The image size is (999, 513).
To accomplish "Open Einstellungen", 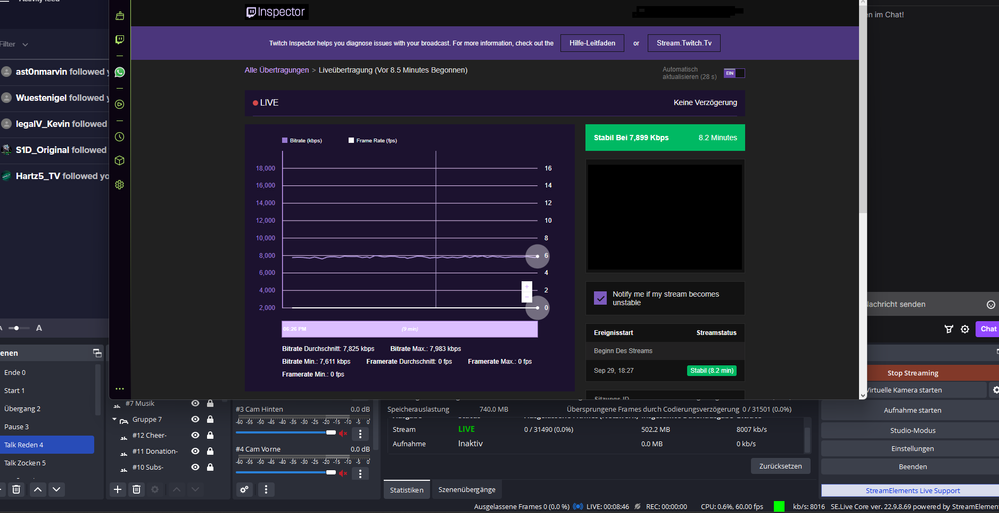I will [912, 449].
